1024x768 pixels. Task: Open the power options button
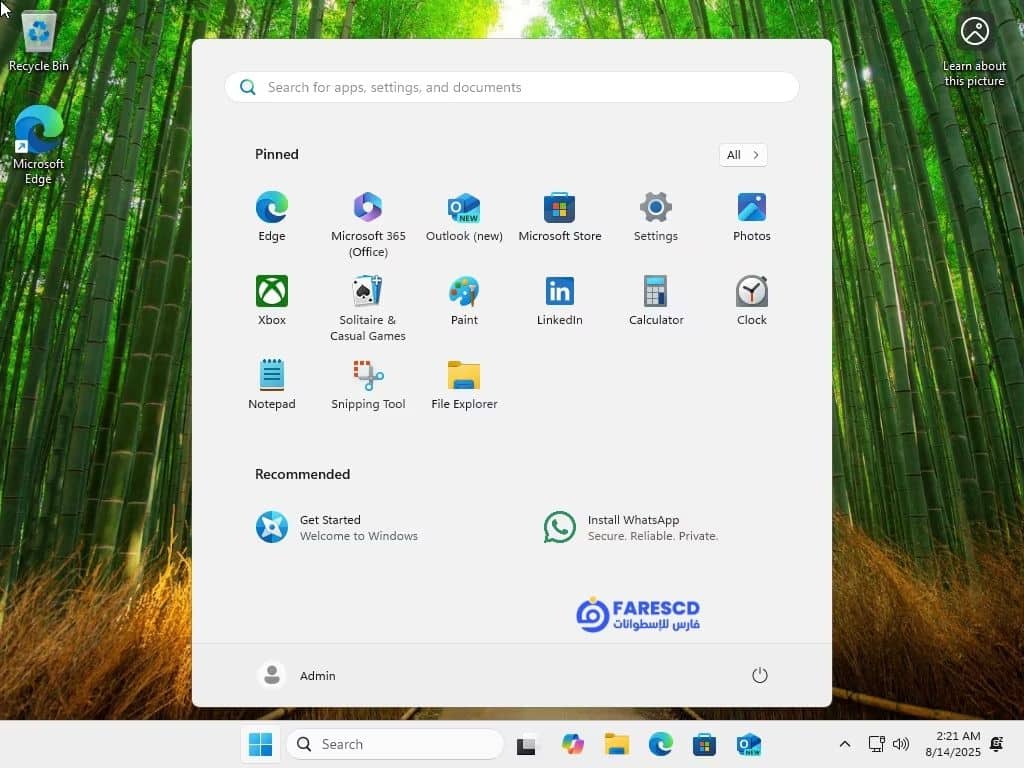(760, 675)
